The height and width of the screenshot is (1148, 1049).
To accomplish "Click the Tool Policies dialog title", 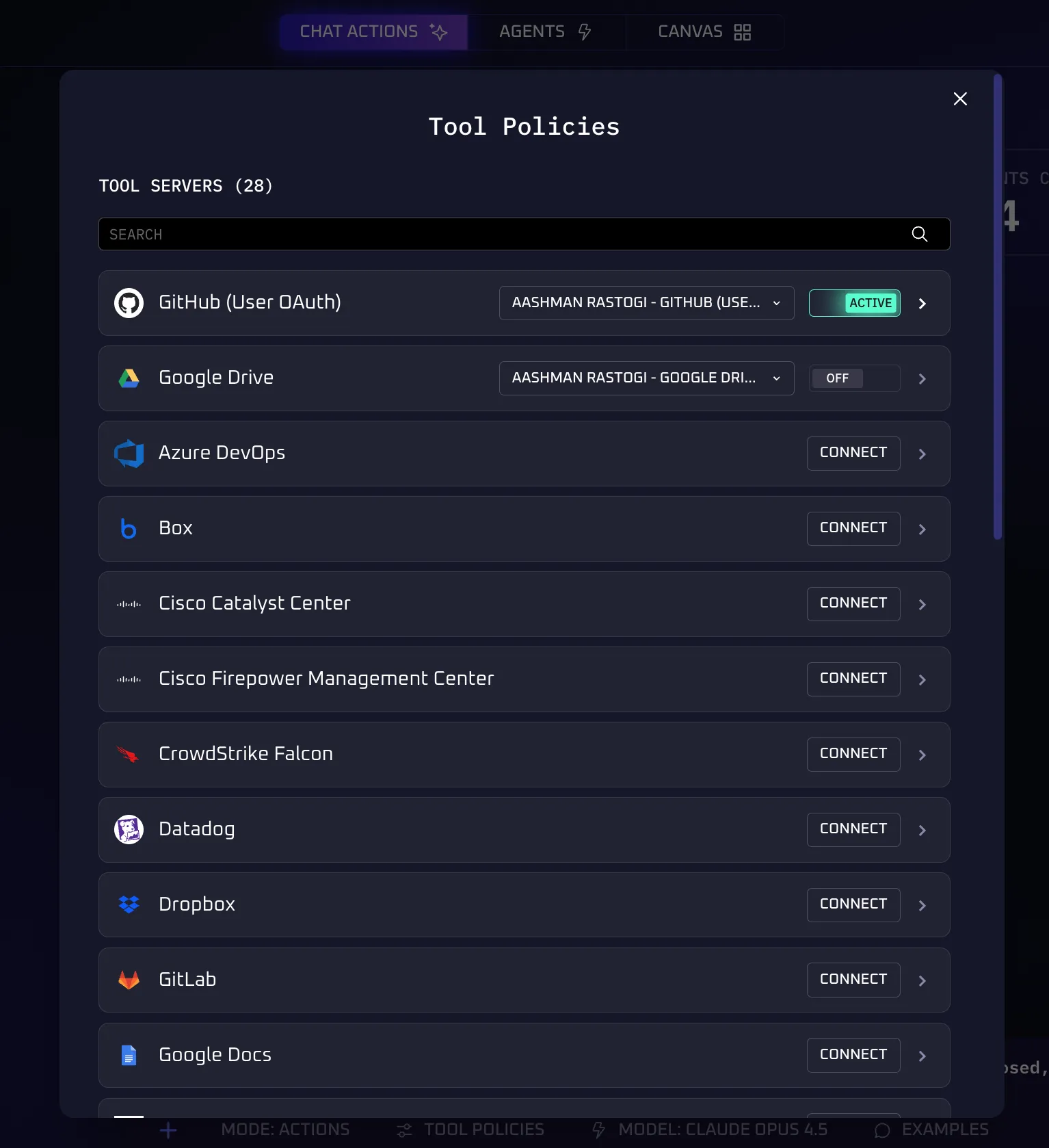I will [524, 127].
